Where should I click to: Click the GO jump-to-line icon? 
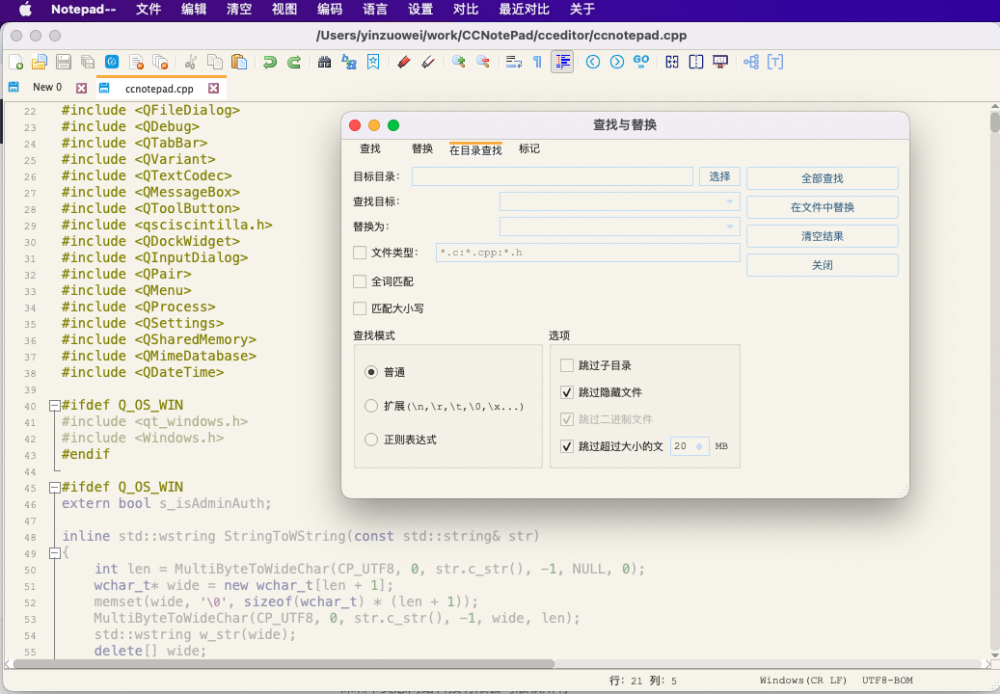point(641,62)
